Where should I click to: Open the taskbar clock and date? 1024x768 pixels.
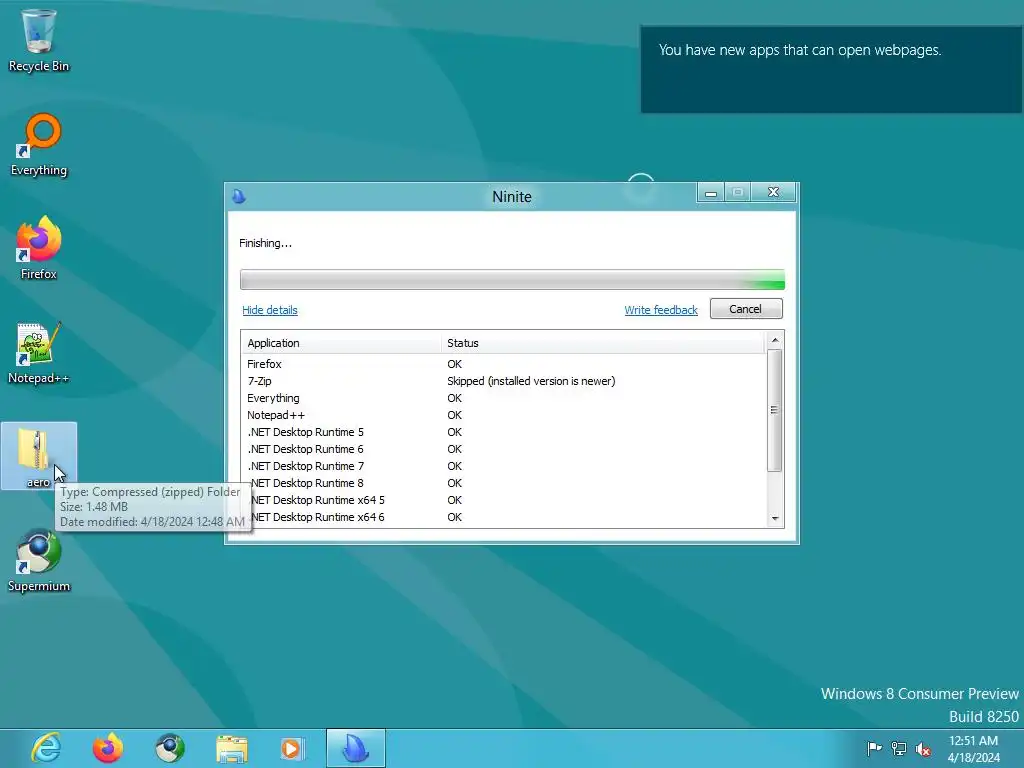pos(973,748)
